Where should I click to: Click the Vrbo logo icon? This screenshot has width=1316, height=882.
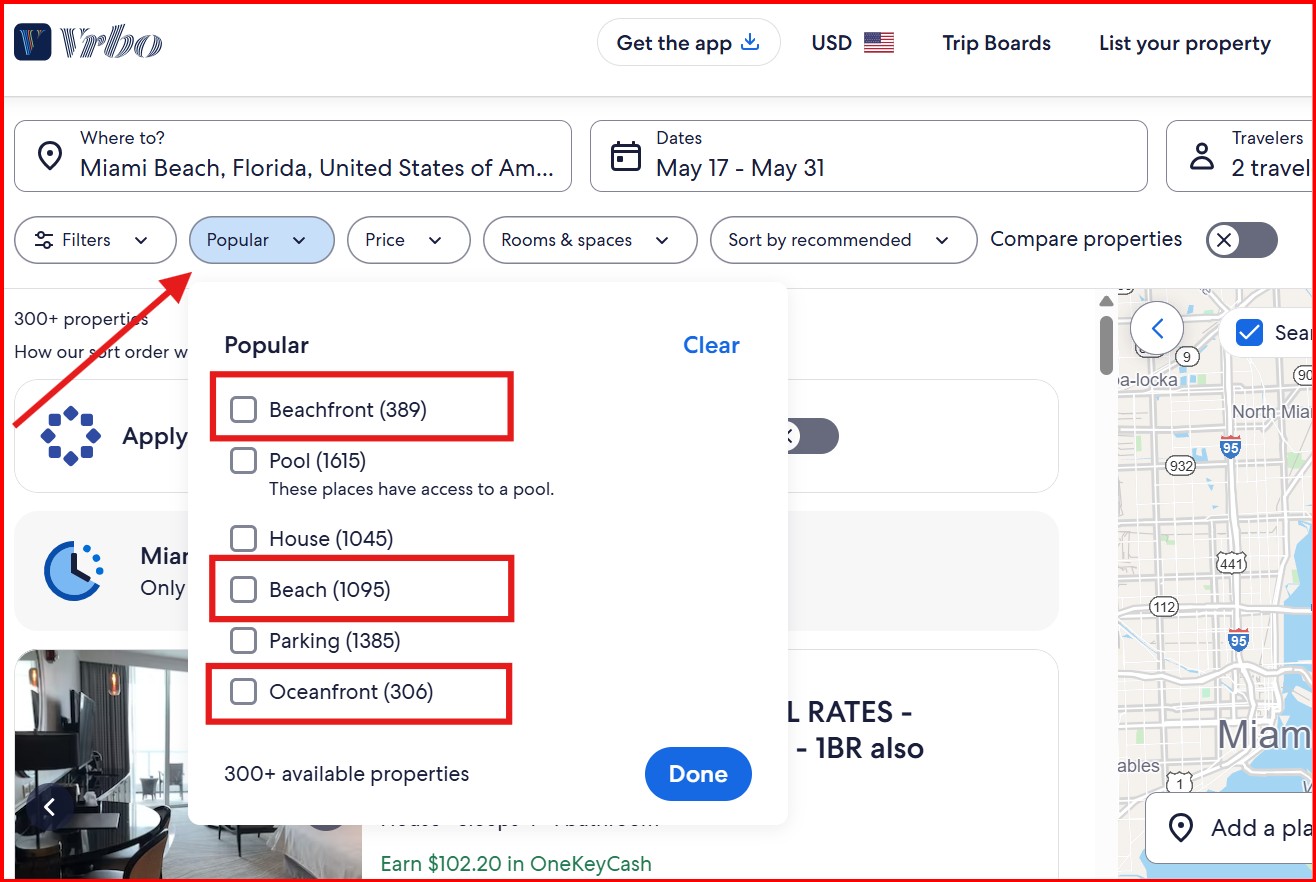(33, 43)
